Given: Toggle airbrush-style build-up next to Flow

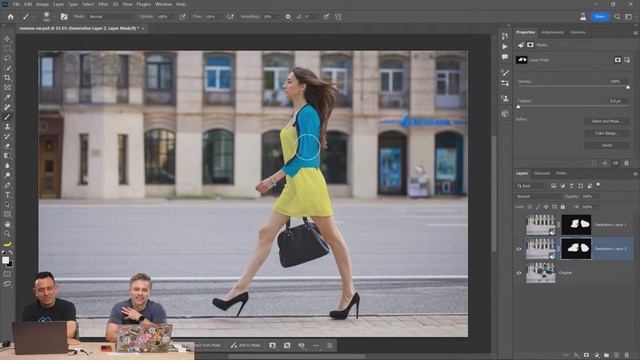Looking at the screenshot, I should coord(230,17).
